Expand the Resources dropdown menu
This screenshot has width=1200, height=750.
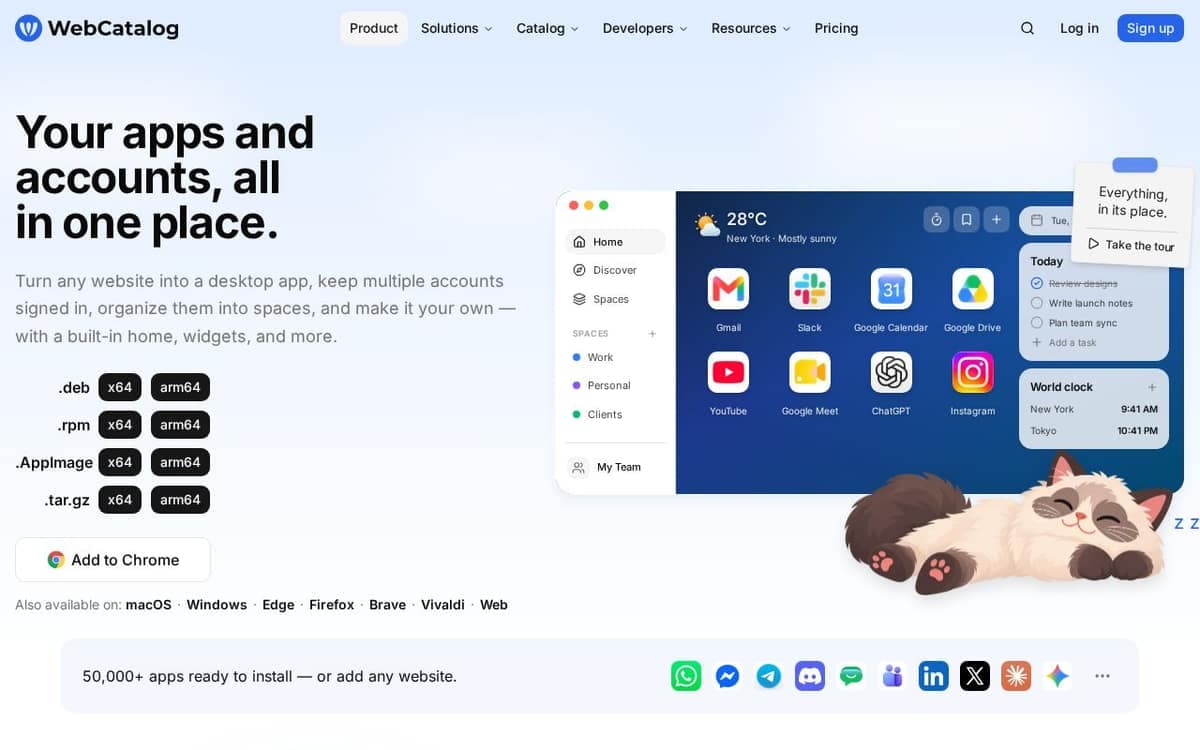click(x=750, y=28)
